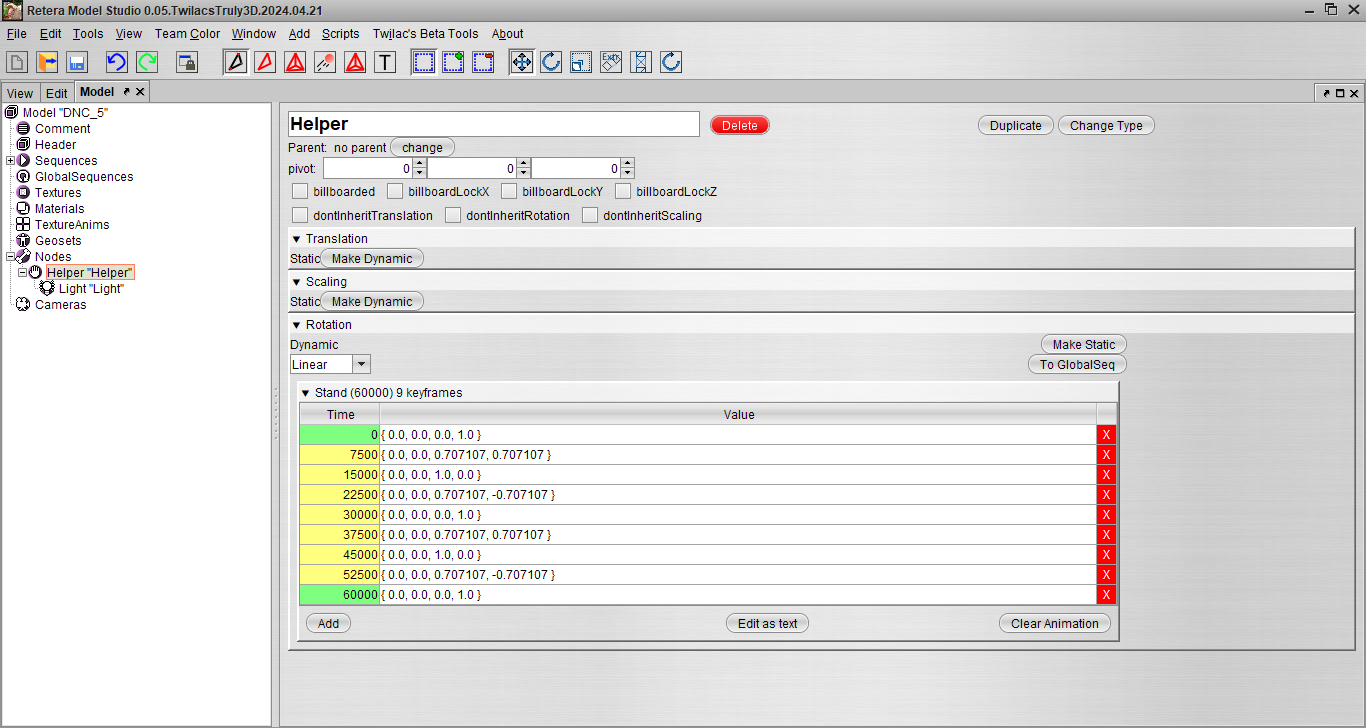Image resolution: width=1366 pixels, height=728 pixels.
Task: Collapse the Stand (60000) keyframes list
Action: tap(306, 393)
